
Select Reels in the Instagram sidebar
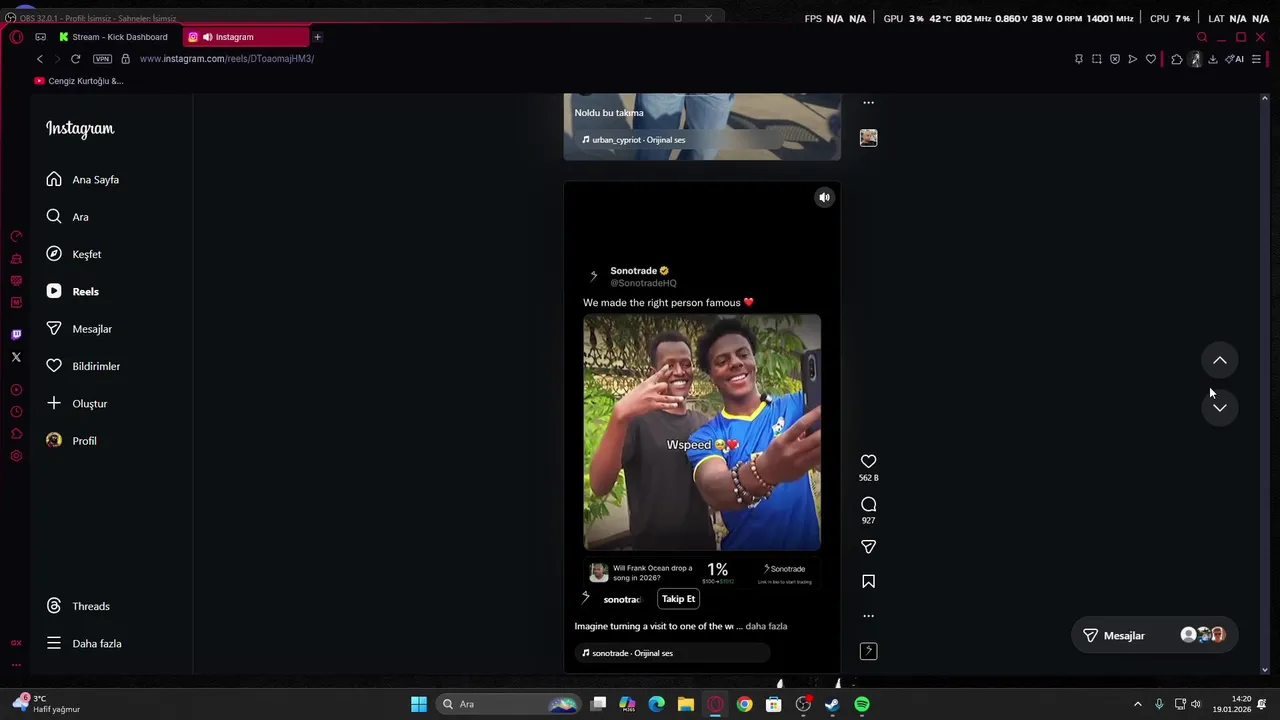(x=72, y=292)
